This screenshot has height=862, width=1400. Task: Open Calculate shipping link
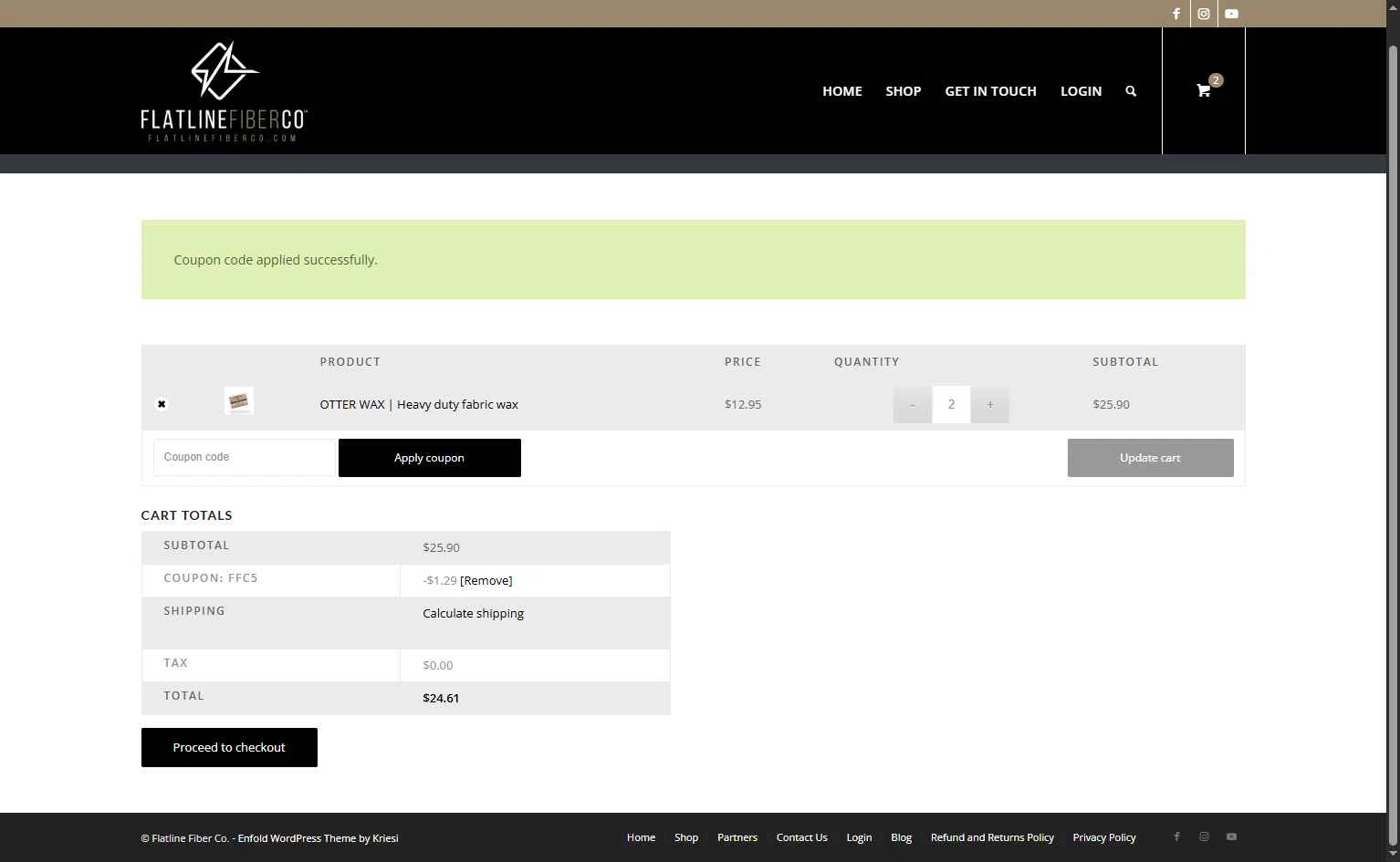[x=473, y=613]
